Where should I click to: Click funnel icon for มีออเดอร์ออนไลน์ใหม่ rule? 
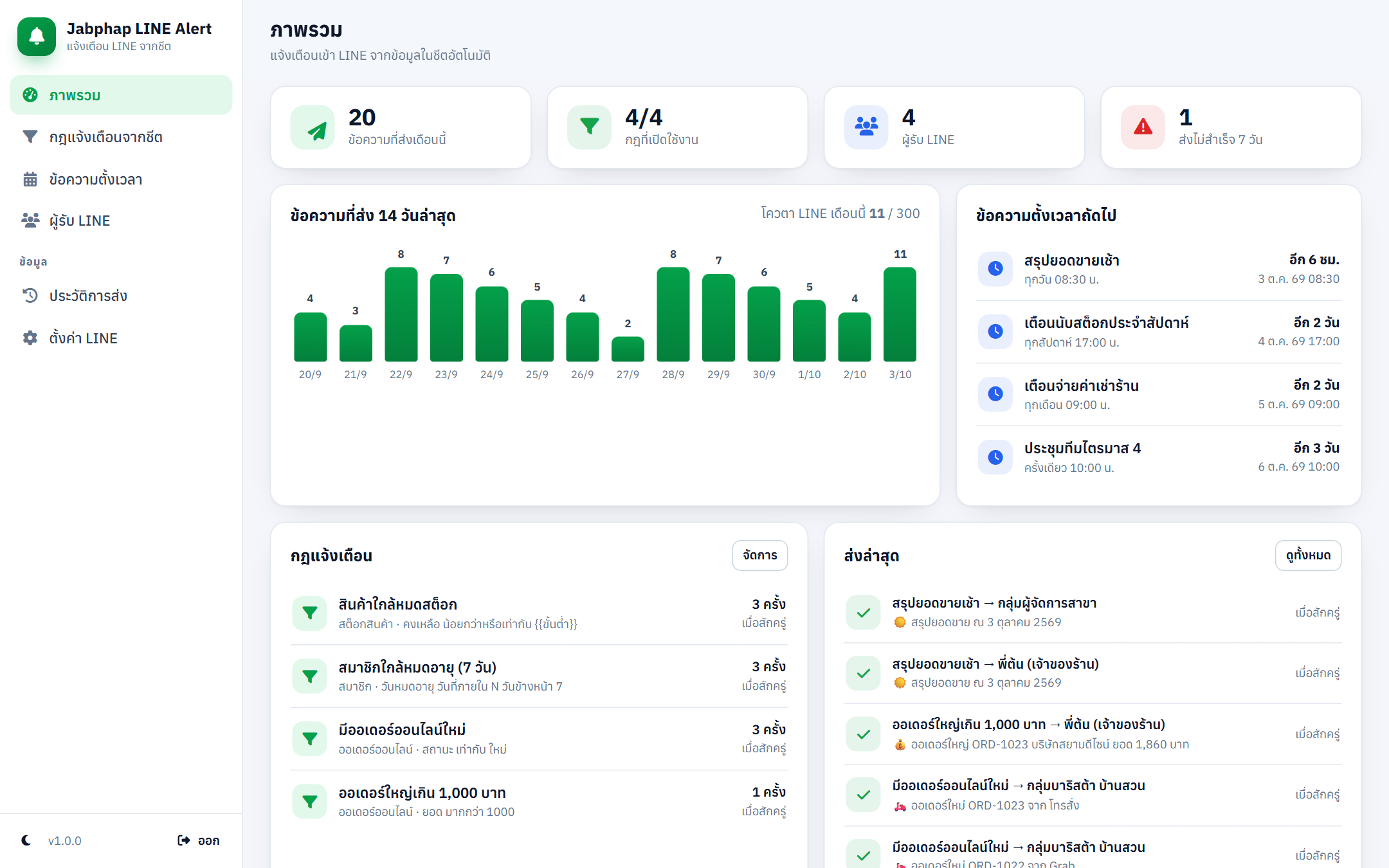coord(310,739)
